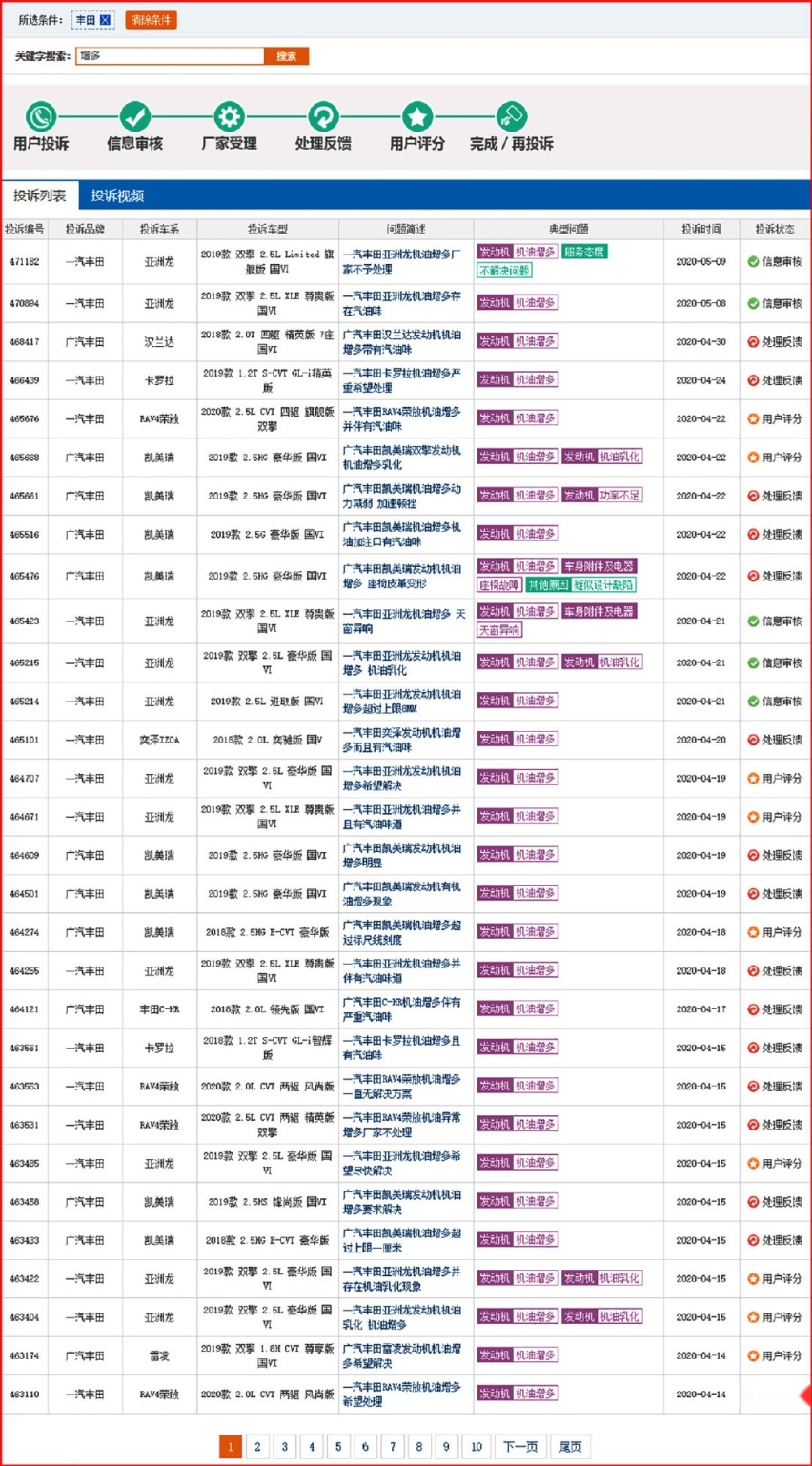Click orange status icon in row 464707
This screenshot has height=1466, width=812.
753,778
